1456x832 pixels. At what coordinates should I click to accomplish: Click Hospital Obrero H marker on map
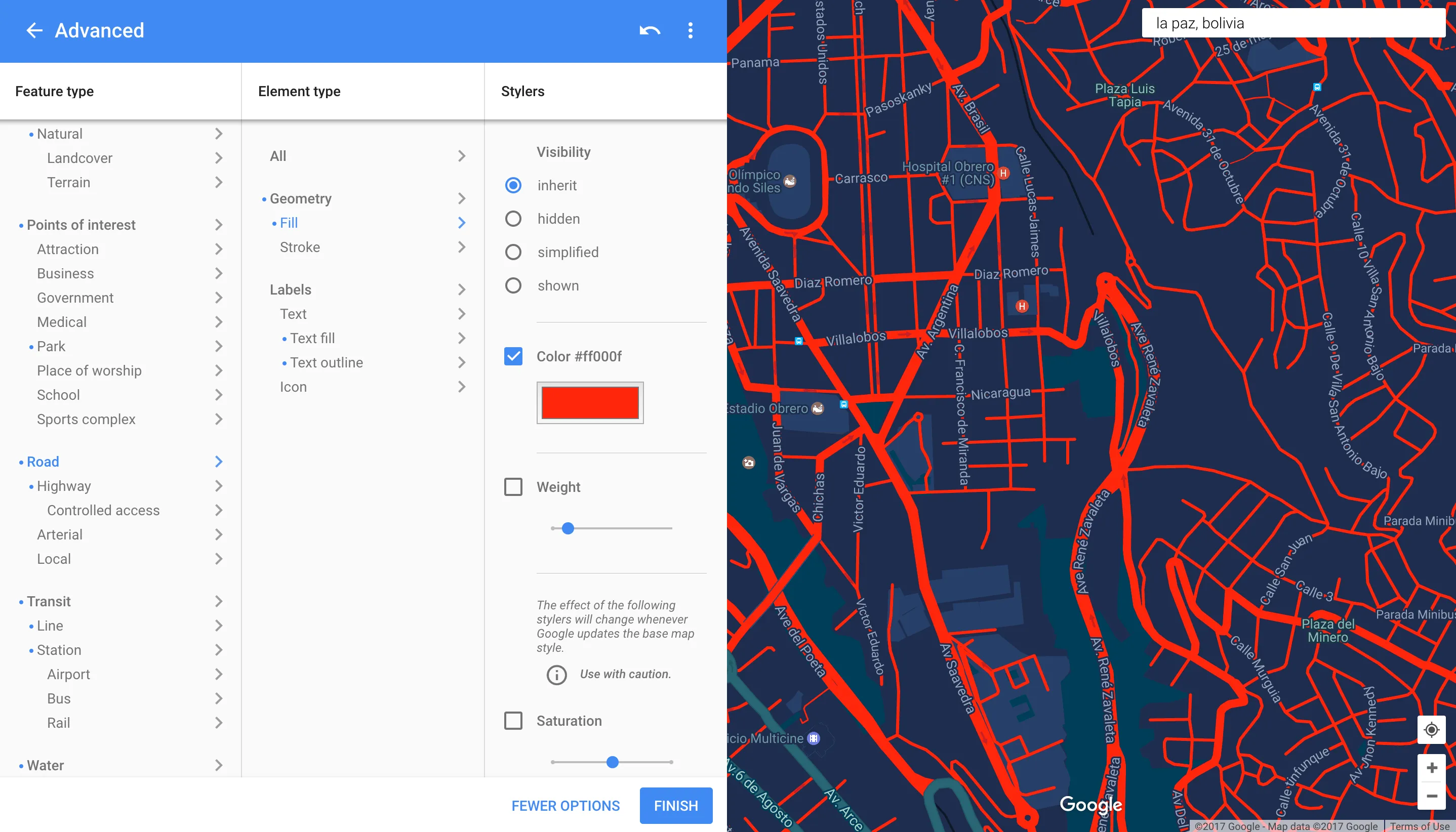pos(1003,173)
